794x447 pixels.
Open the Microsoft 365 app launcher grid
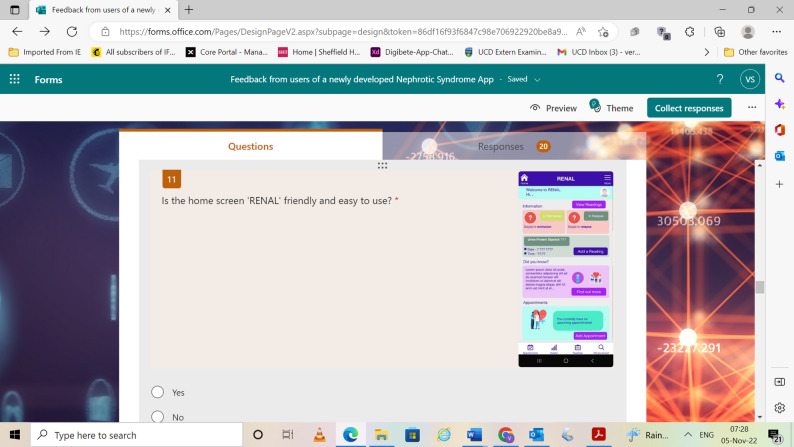click(x=15, y=79)
